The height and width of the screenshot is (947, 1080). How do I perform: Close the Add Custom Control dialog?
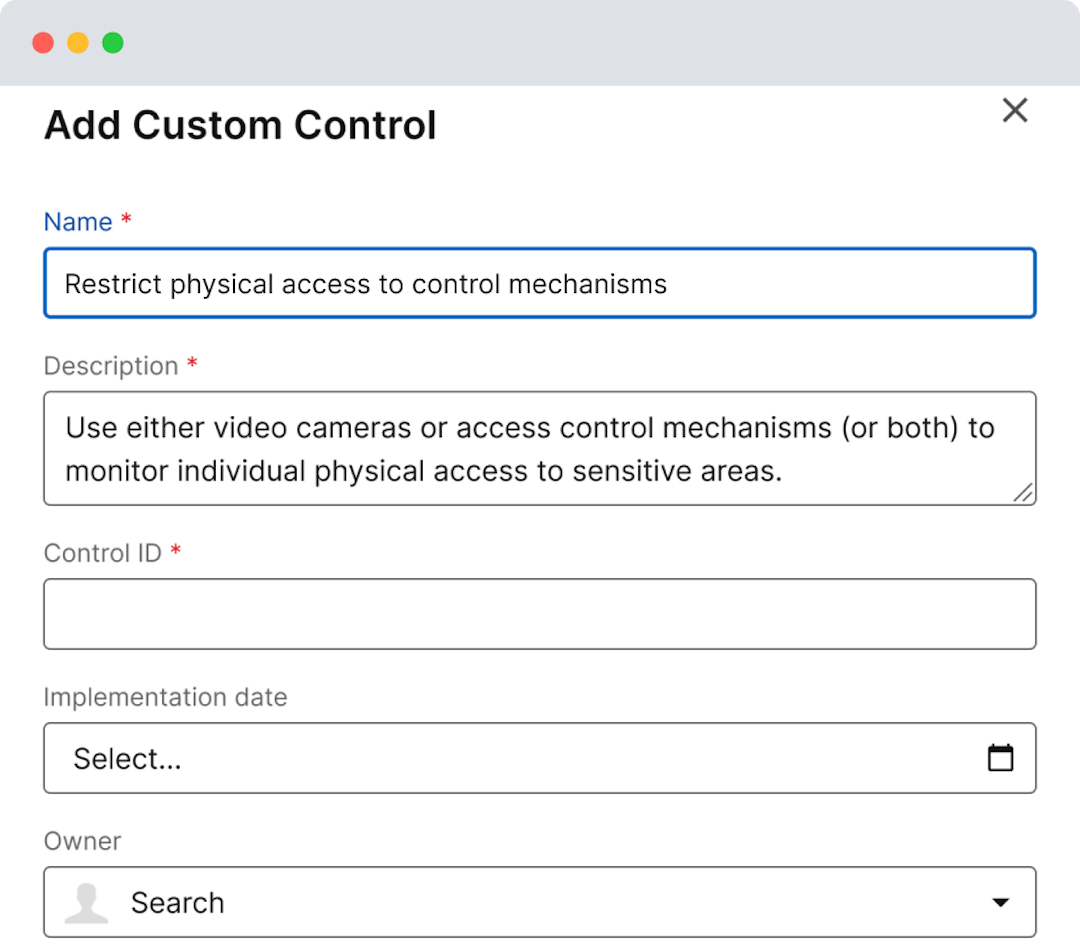[x=1015, y=111]
